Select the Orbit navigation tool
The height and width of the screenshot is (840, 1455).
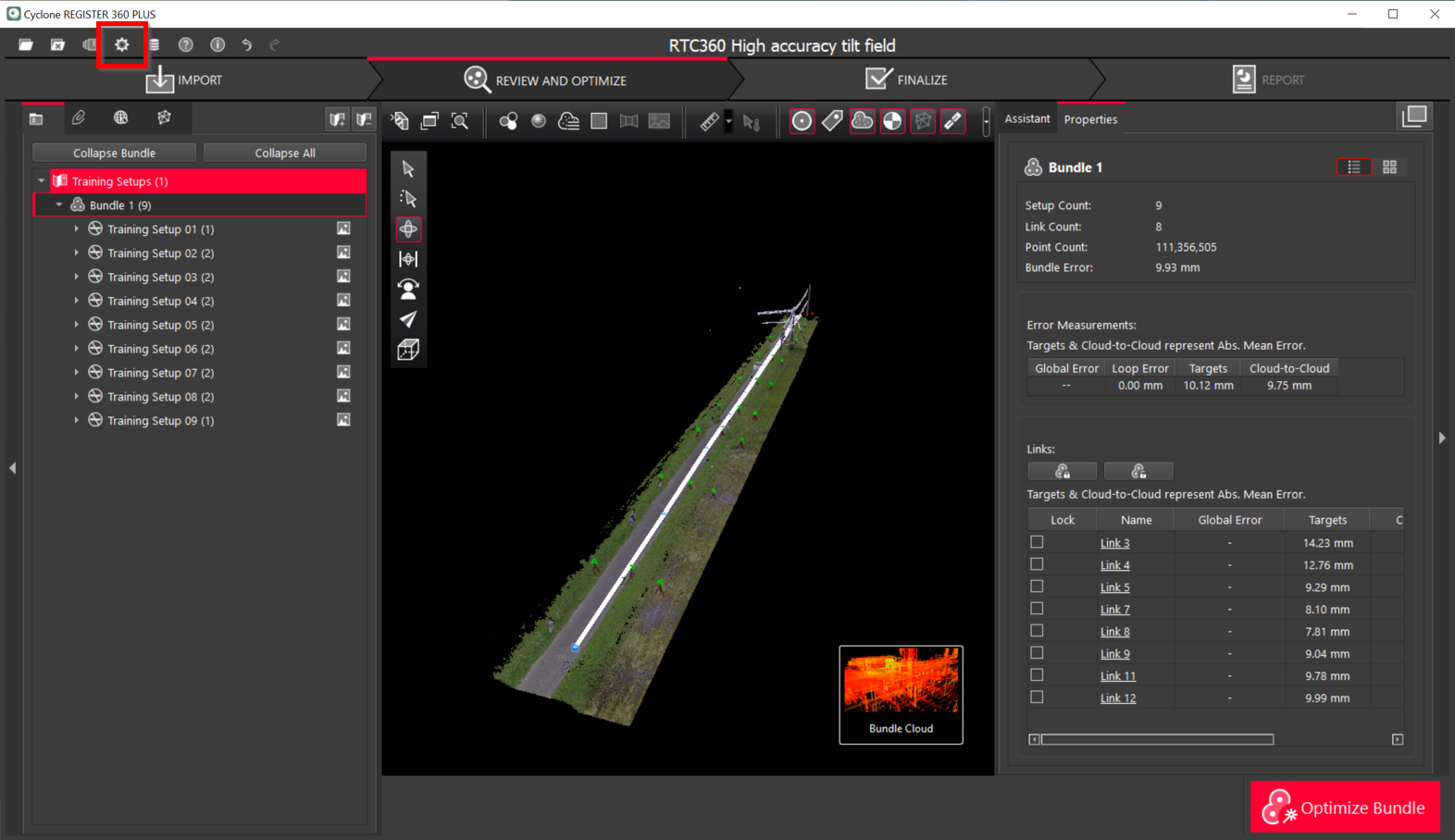pos(408,229)
